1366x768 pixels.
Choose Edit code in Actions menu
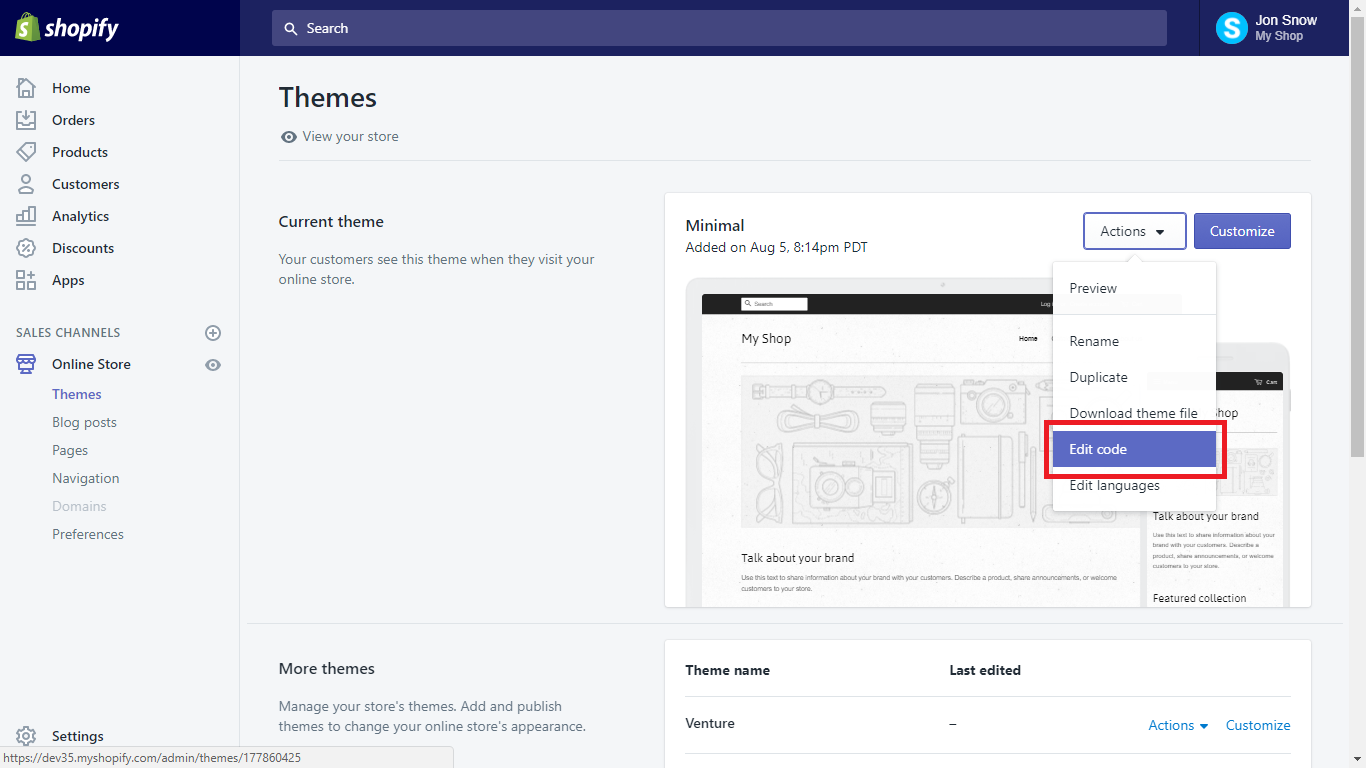[1134, 449]
